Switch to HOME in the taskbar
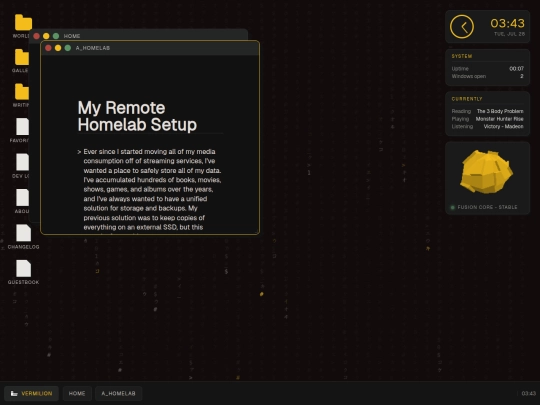Image resolution: width=540 pixels, height=405 pixels. click(x=77, y=393)
